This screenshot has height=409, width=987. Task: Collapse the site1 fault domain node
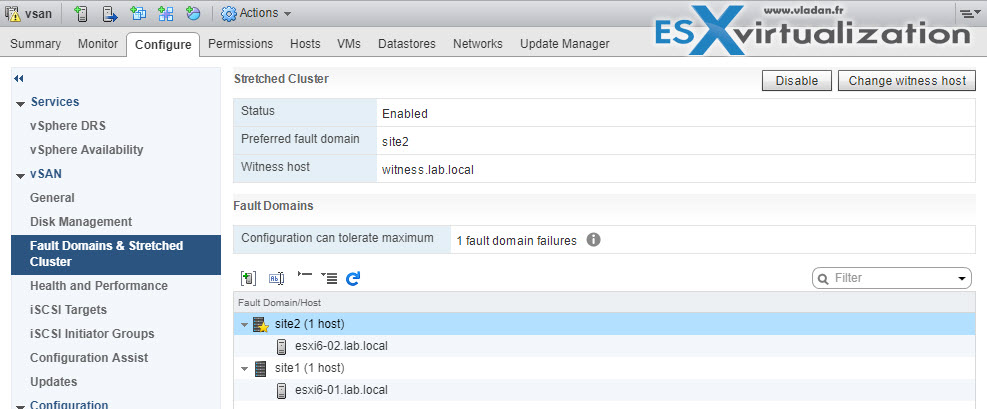click(x=244, y=369)
